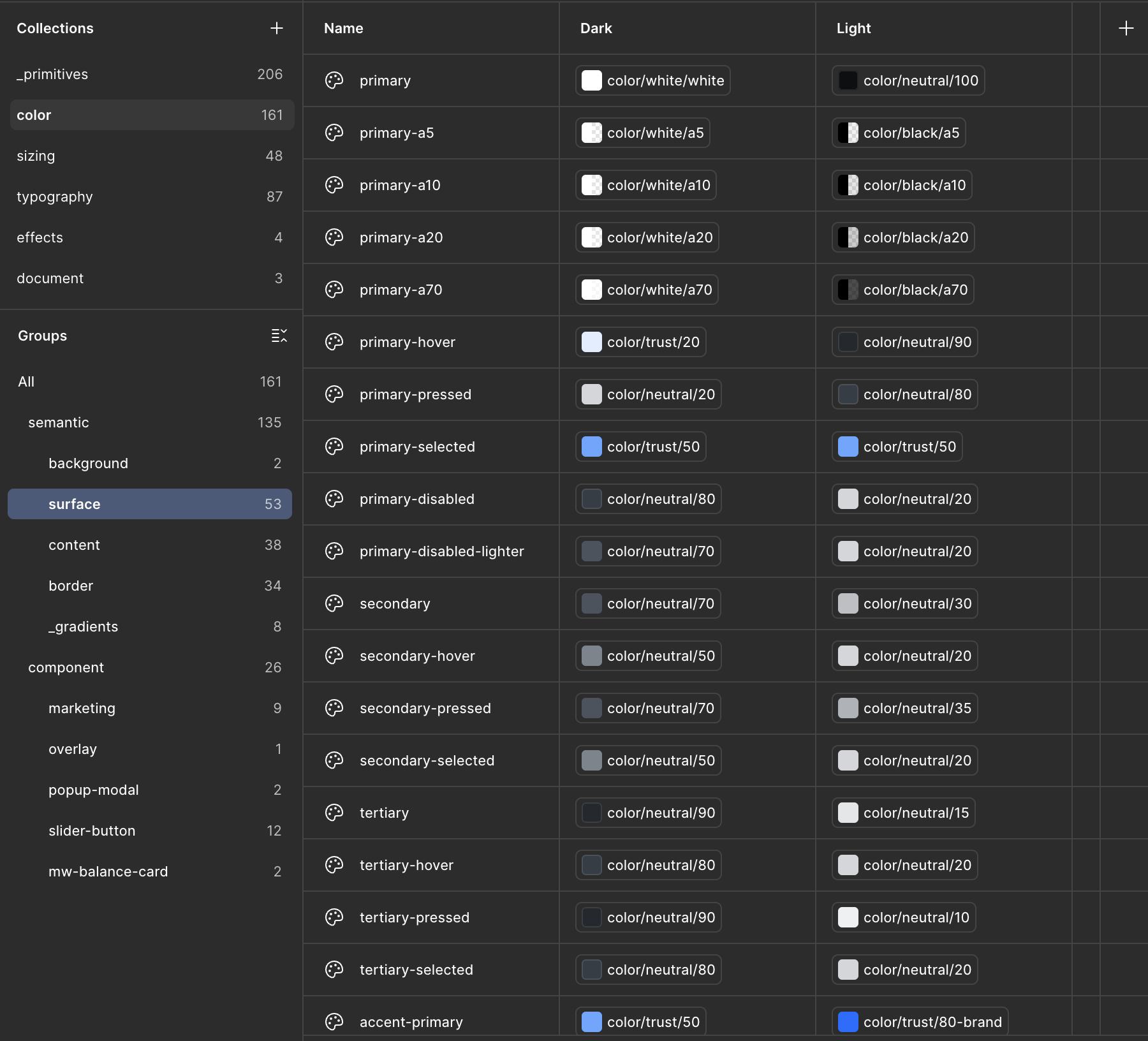The image size is (1148, 1041).
Task: Click the palette icon for secondary-pressed
Action: click(334, 708)
